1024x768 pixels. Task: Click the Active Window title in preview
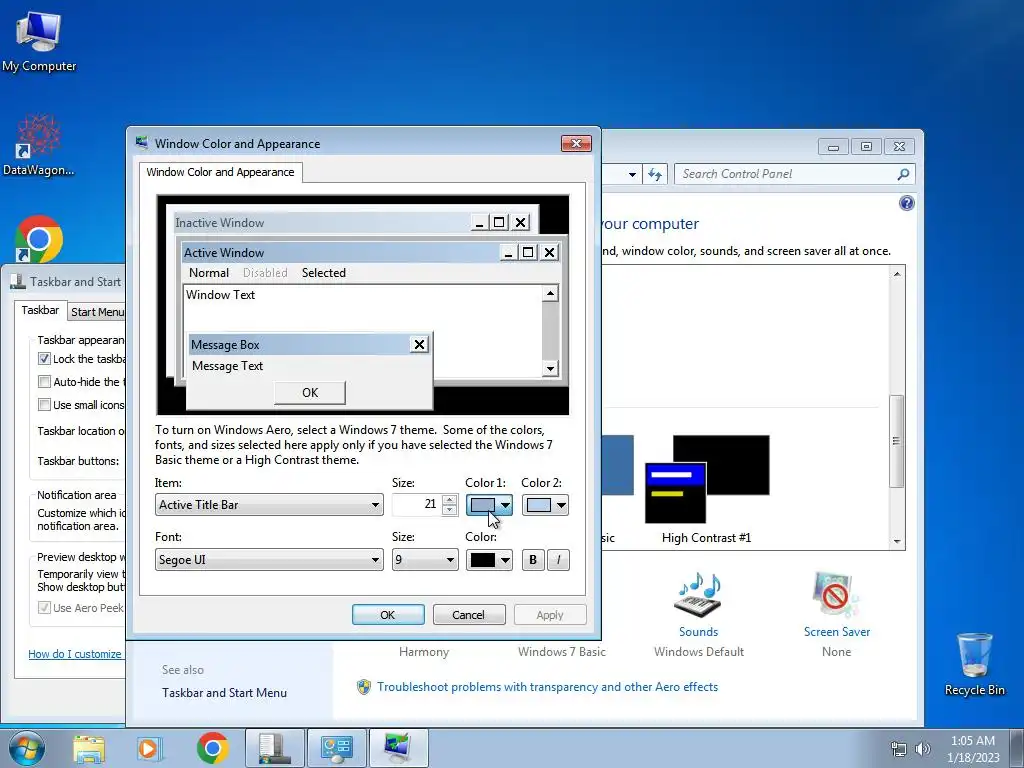click(x=224, y=253)
